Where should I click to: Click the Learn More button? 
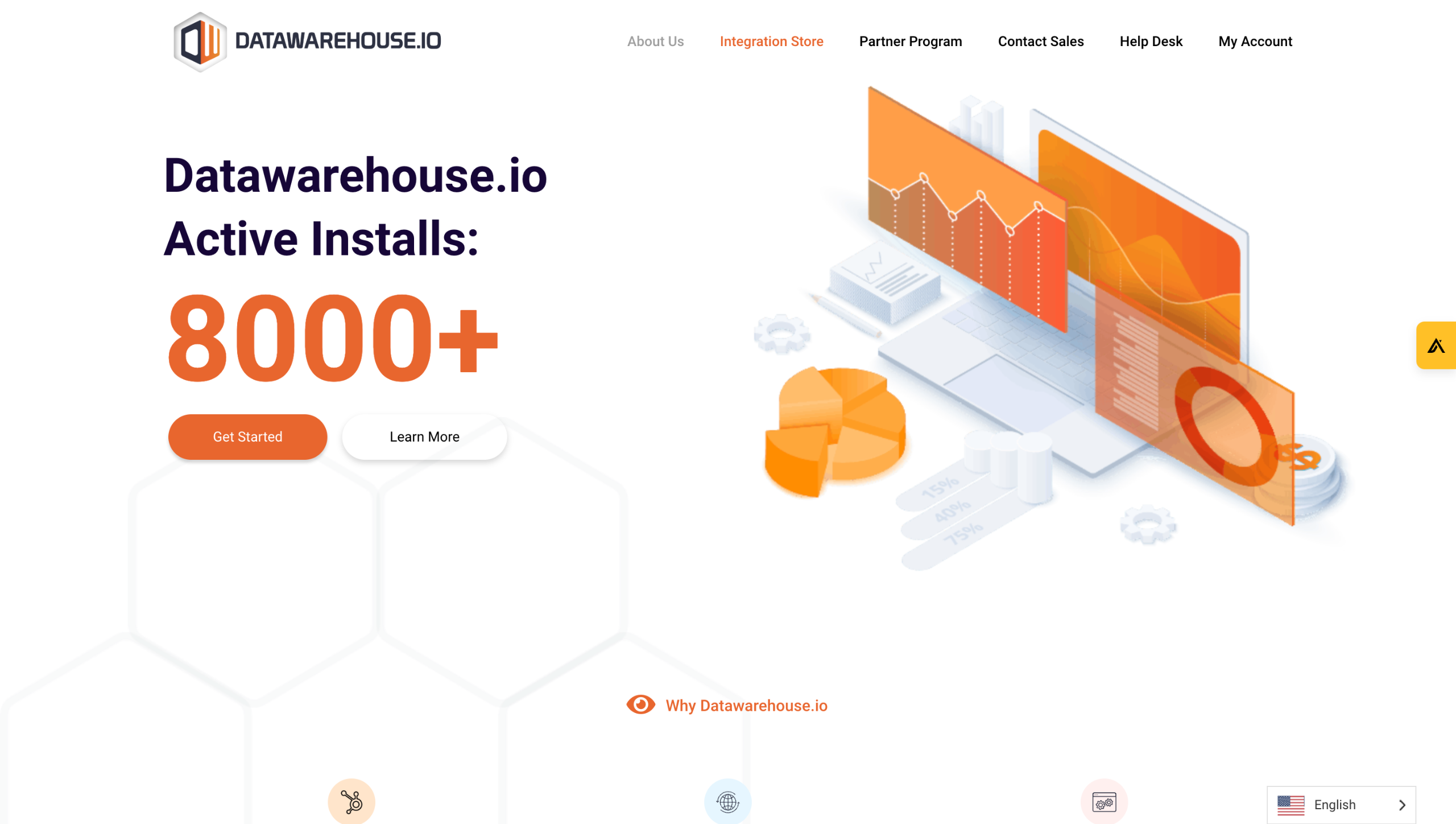point(424,436)
